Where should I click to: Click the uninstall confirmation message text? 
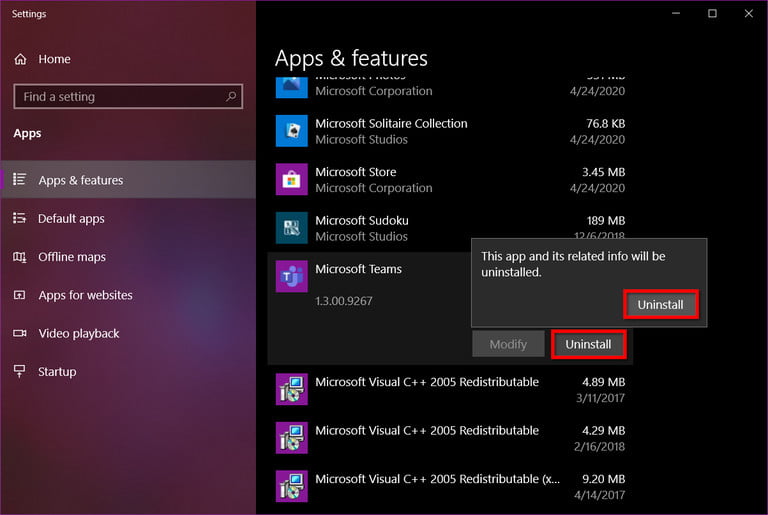tap(573, 264)
